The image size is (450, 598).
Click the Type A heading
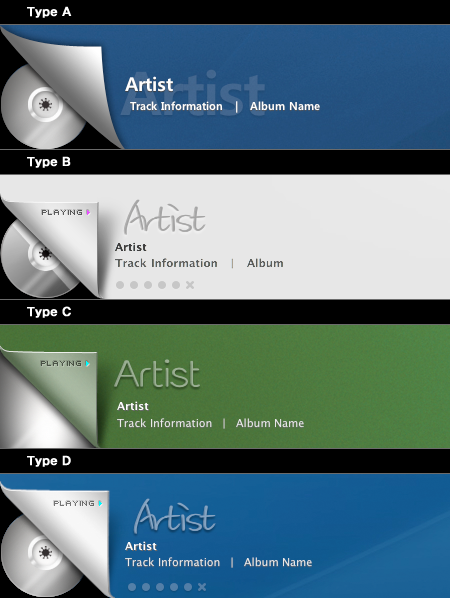(x=49, y=12)
